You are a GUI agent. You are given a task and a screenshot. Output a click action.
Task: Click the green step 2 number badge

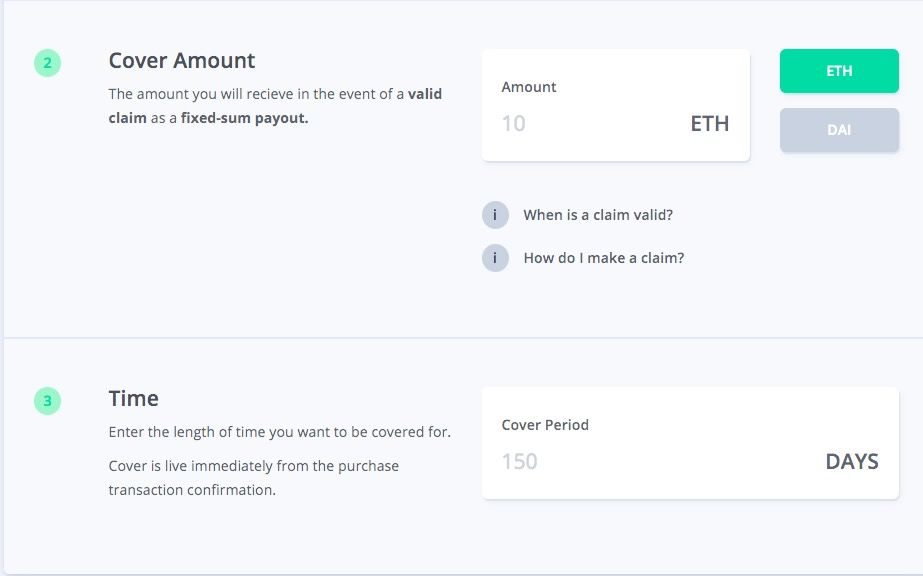(x=48, y=63)
